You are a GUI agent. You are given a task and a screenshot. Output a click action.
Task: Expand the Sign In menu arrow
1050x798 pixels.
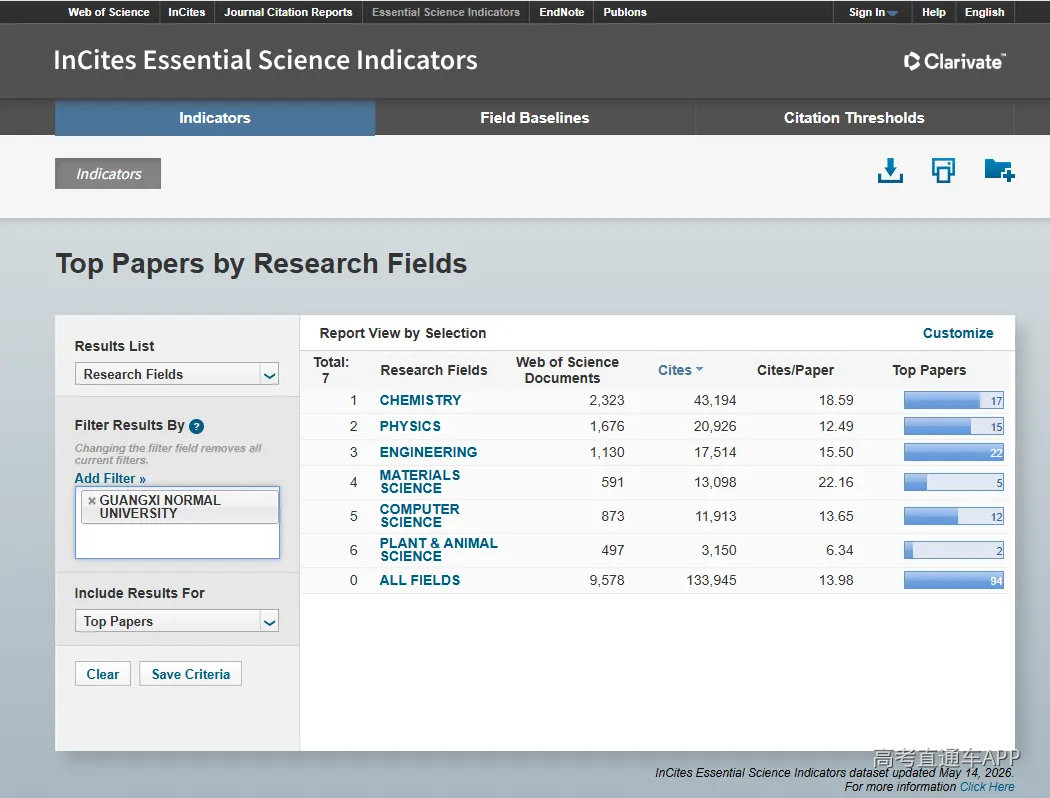(893, 13)
